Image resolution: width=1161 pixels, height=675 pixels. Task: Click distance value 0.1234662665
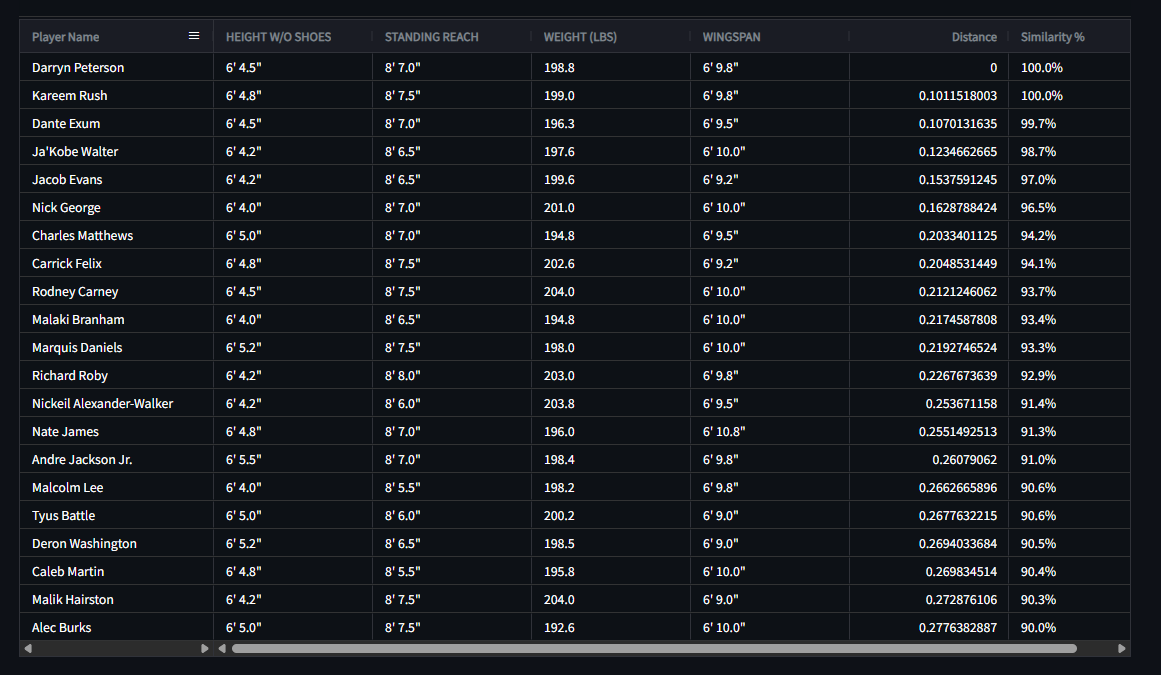(x=957, y=152)
